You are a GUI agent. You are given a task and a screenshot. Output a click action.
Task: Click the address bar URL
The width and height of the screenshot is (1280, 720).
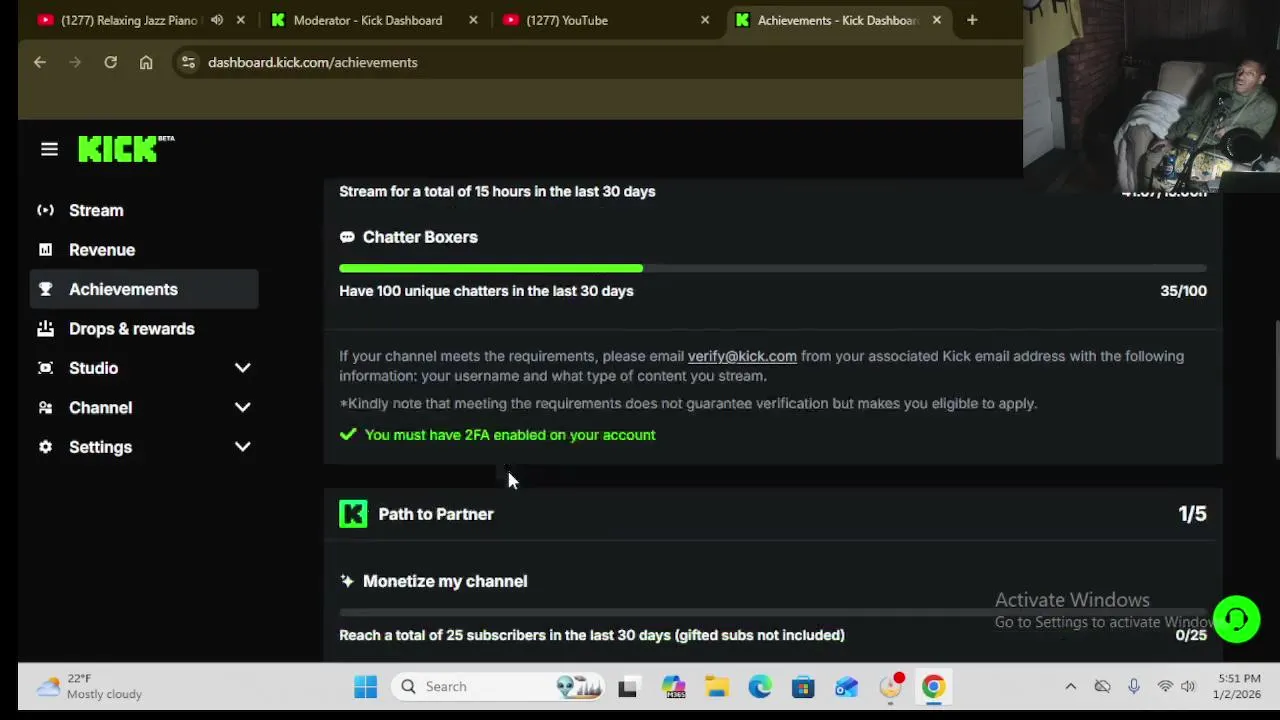(312, 62)
